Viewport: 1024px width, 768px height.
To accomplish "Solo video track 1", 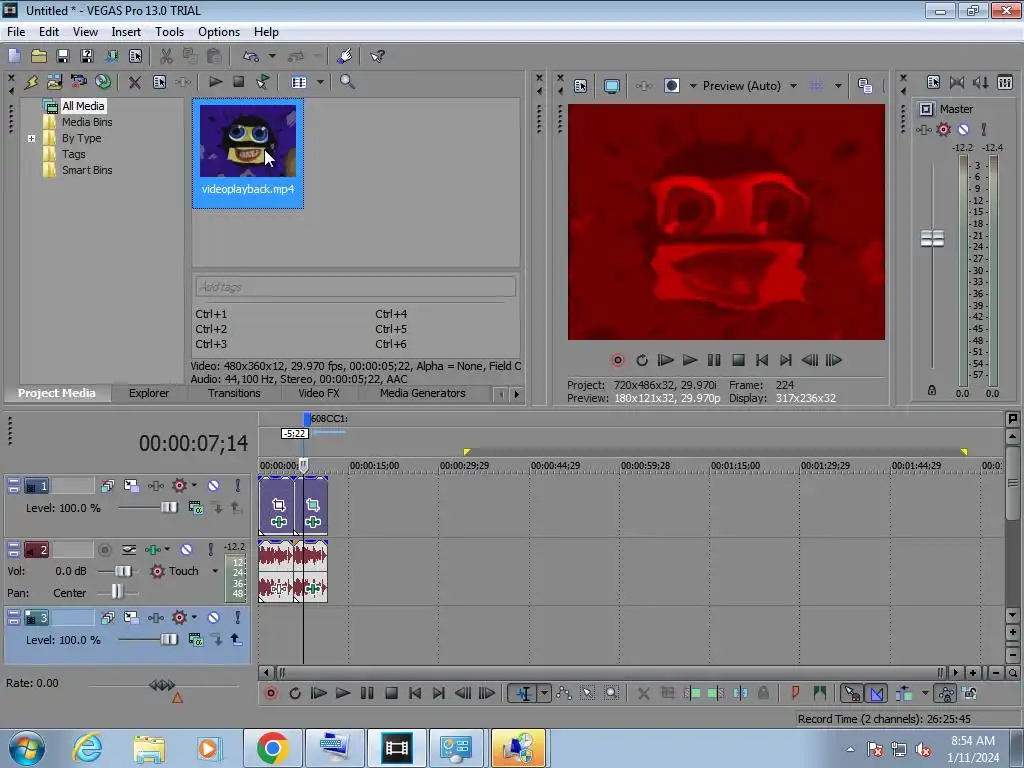I will (x=238, y=485).
